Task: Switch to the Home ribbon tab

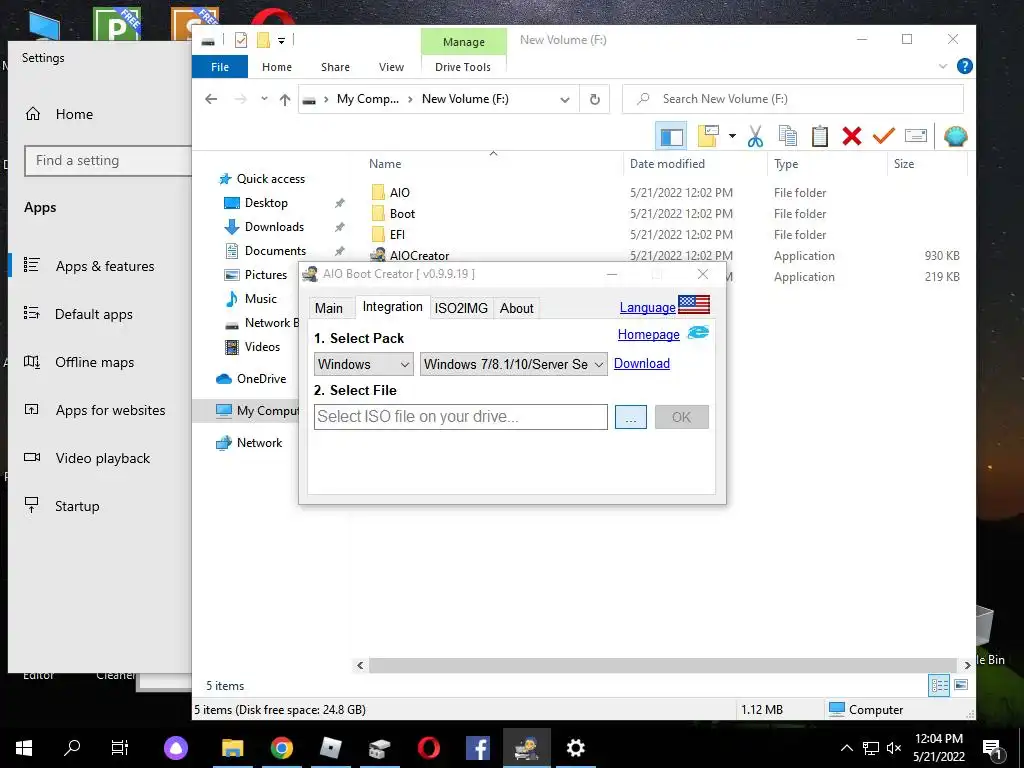Action: click(277, 67)
